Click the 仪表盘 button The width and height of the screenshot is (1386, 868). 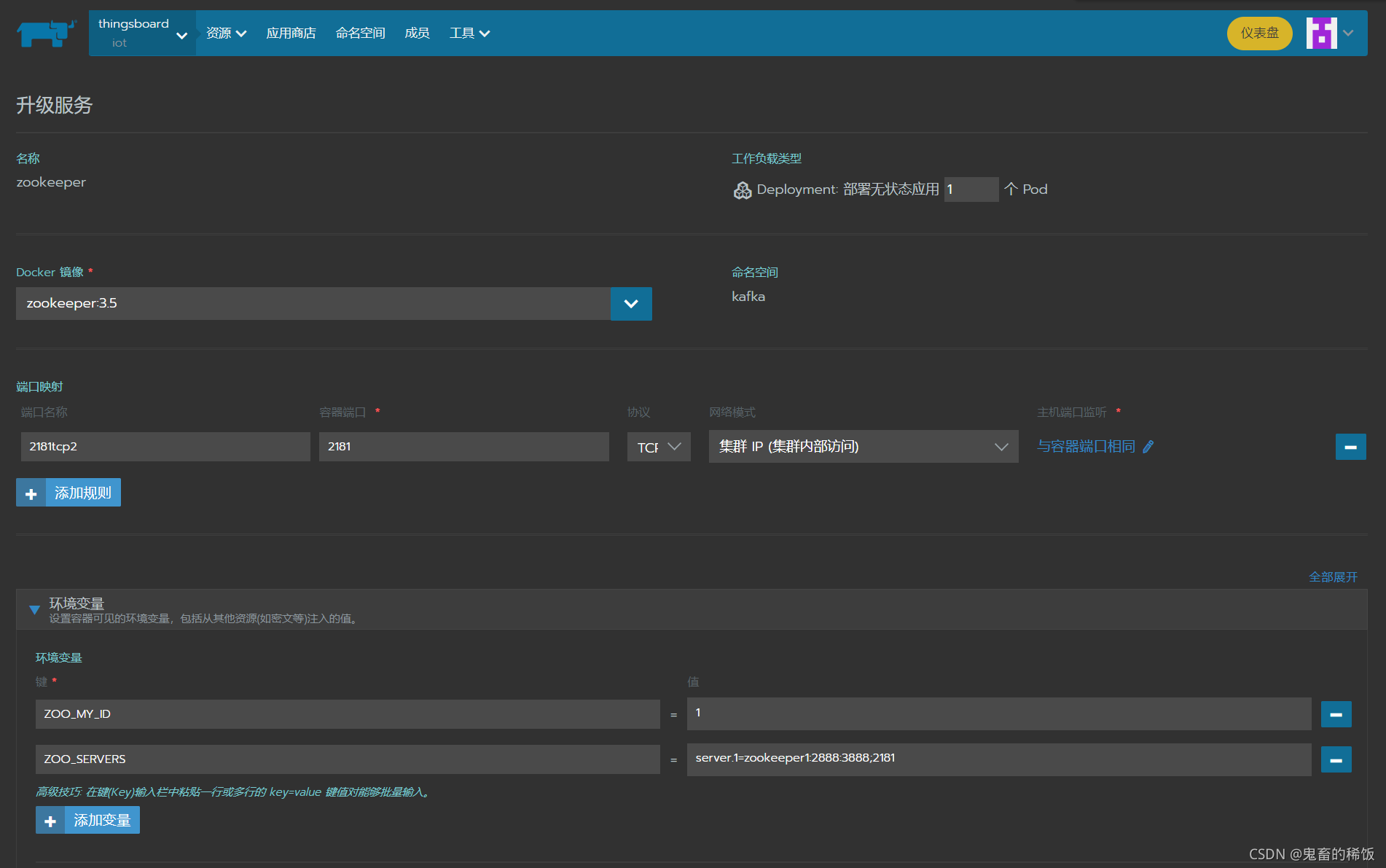click(1259, 34)
